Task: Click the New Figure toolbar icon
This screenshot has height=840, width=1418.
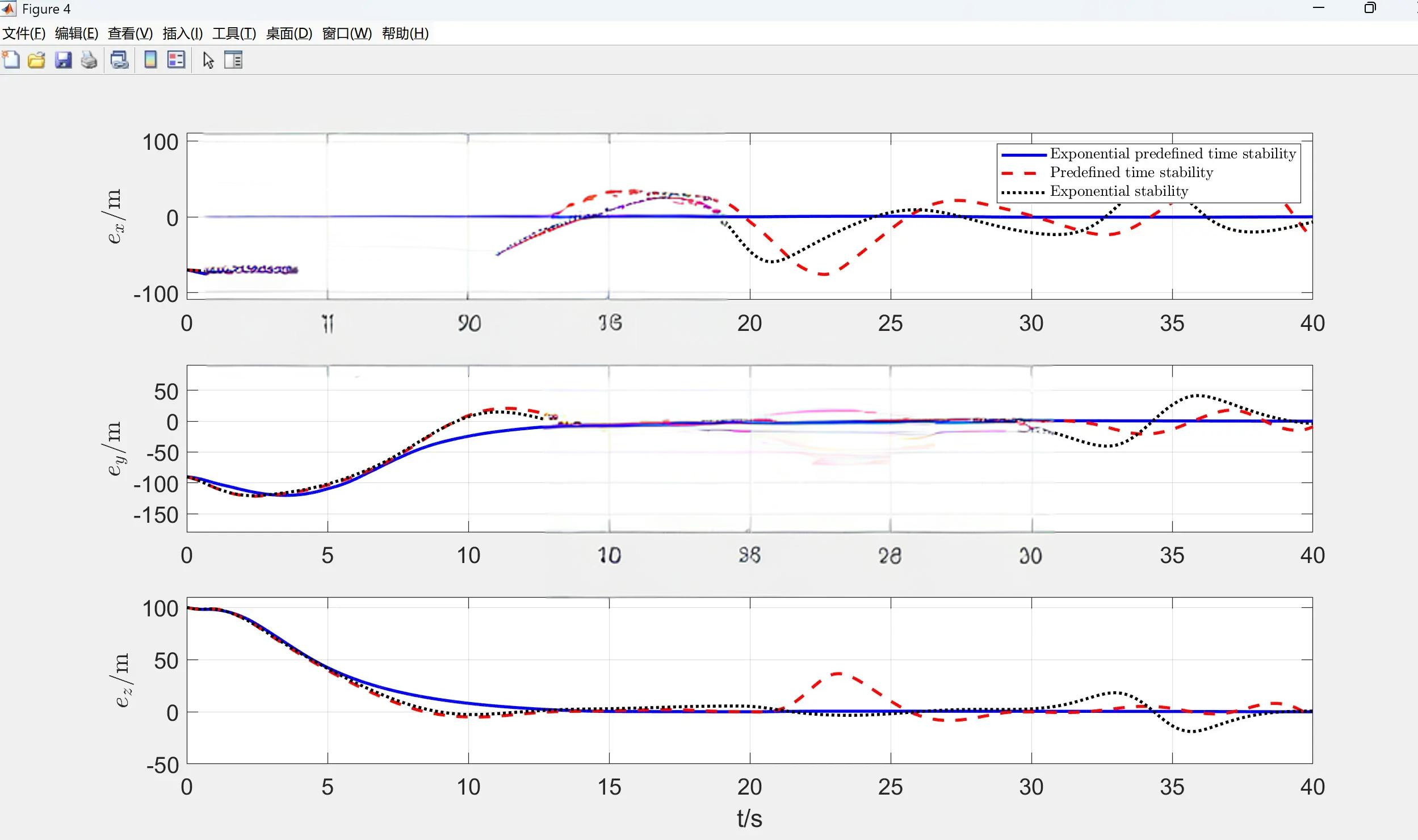Action: click(11, 60)
